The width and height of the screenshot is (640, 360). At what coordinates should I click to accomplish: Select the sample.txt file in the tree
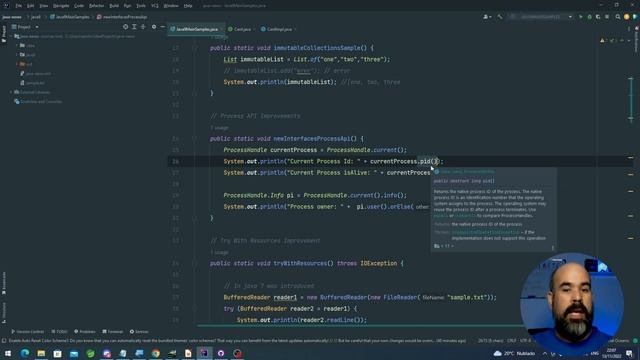coord(33,83)
